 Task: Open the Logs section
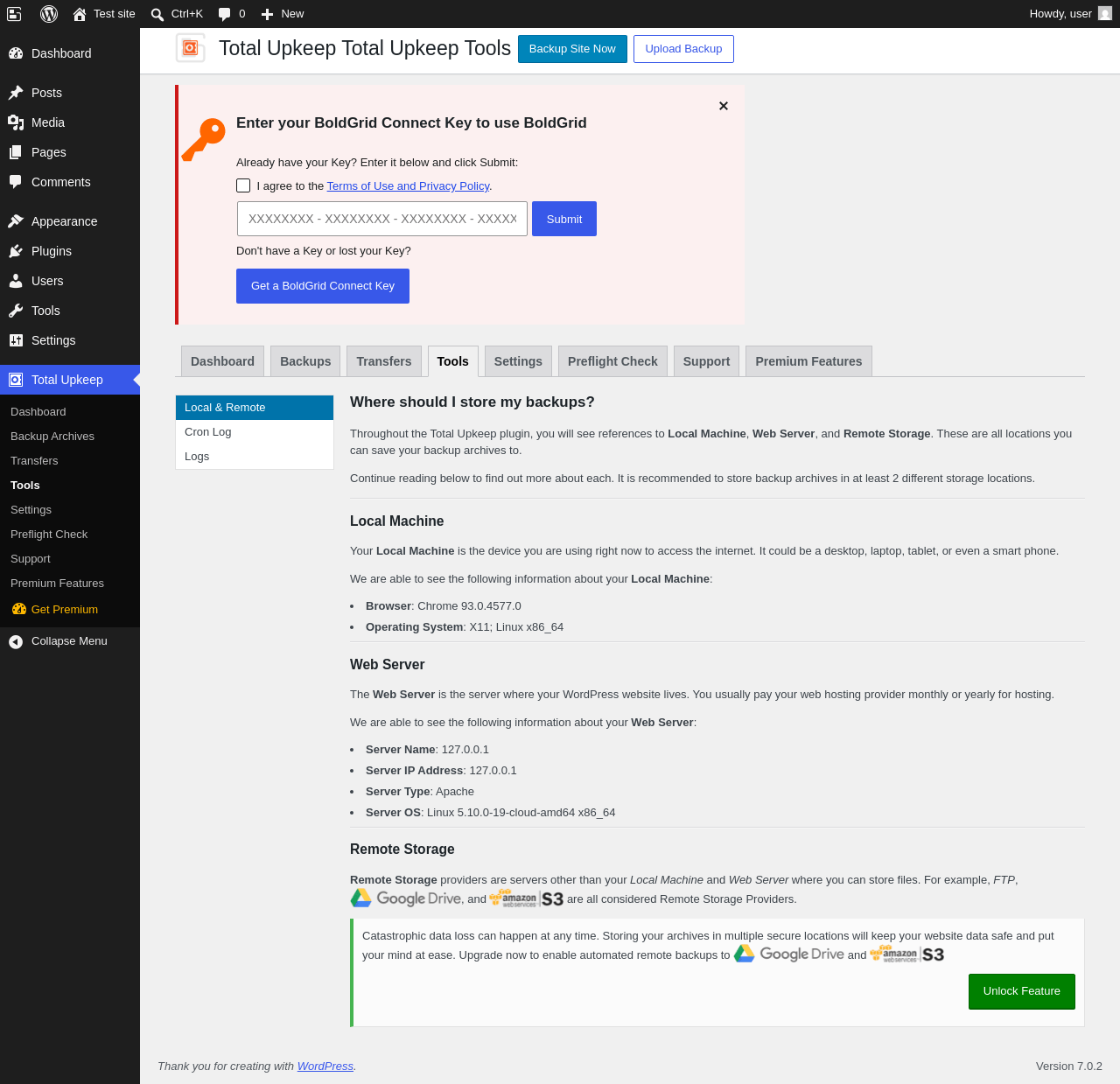pyautogui.click(x=255, y=457)
